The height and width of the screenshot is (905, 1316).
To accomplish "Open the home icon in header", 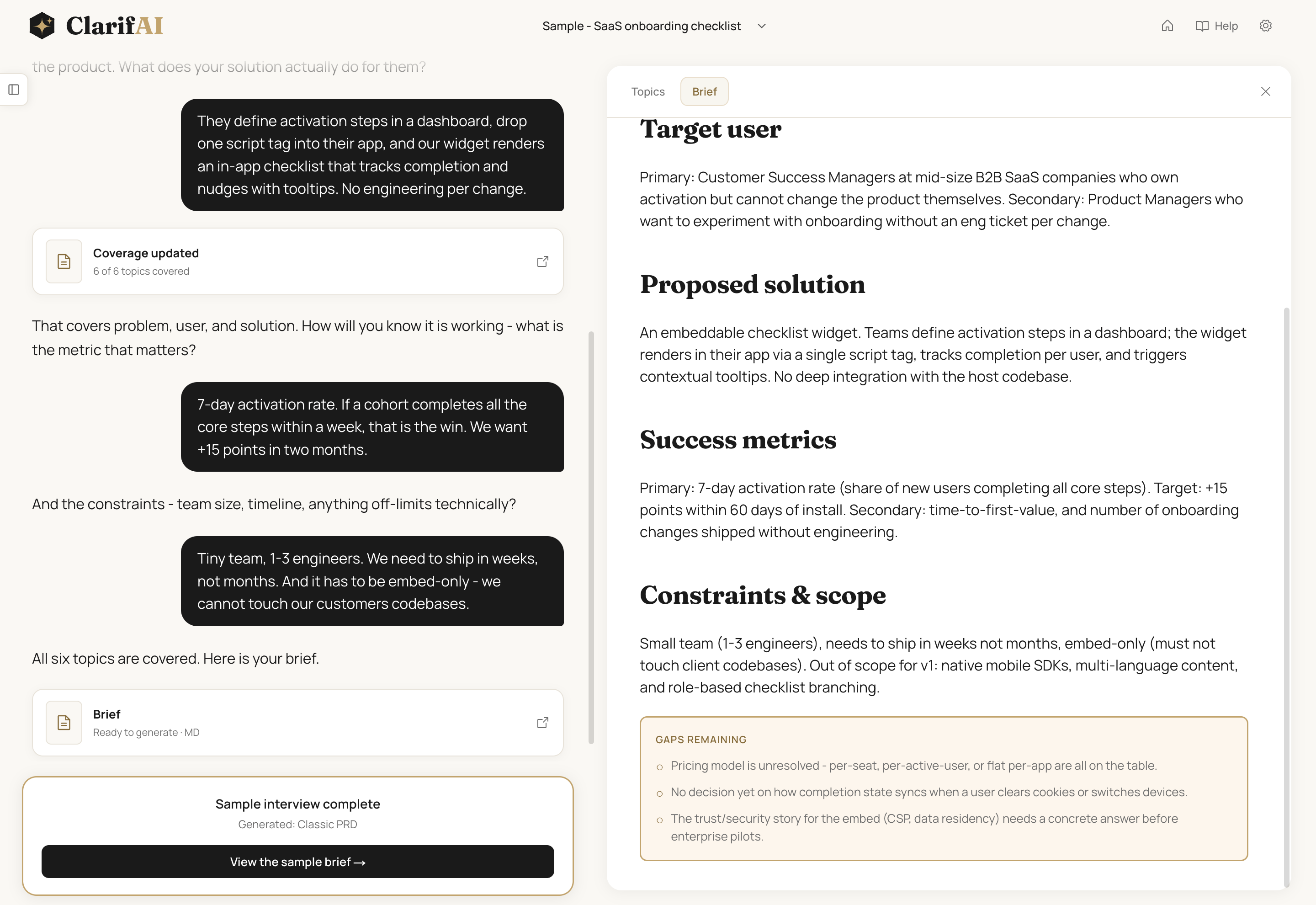I will click(1167, 26).
